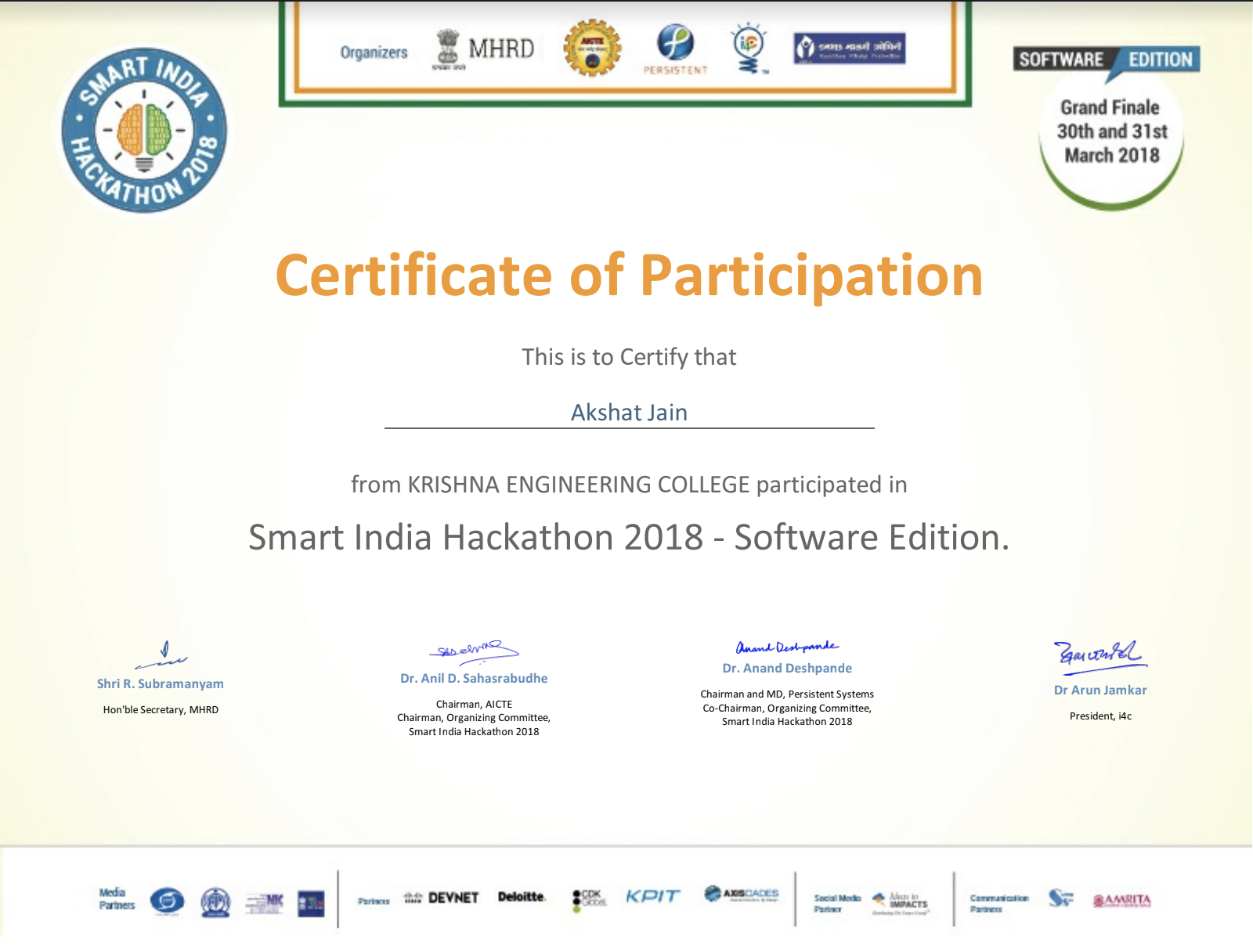
Task: Click Dr. Anil D. Sahasrabudhe's name
Action: (474, 678)
